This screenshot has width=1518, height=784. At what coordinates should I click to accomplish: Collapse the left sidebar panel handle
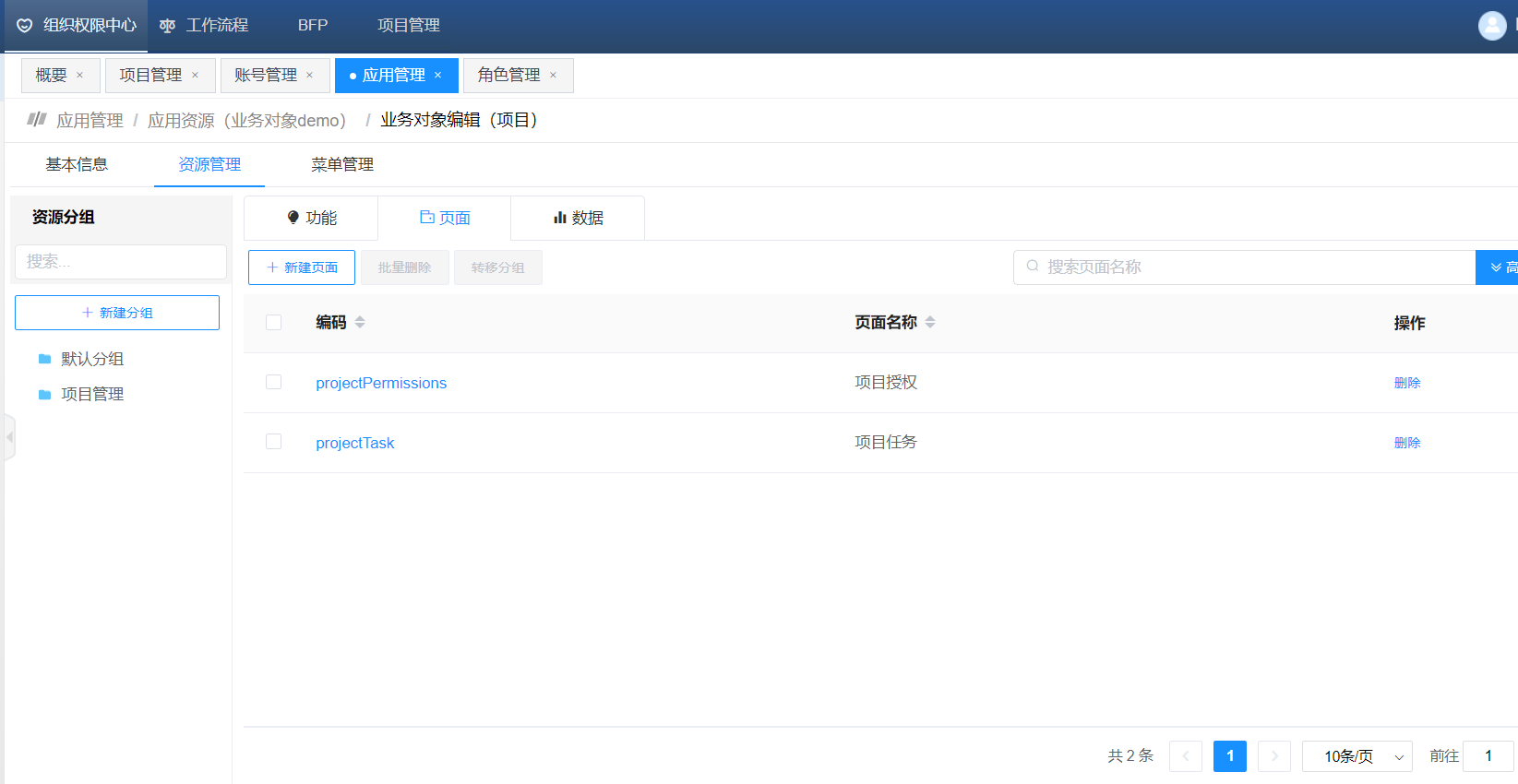(x=9, y=437)
